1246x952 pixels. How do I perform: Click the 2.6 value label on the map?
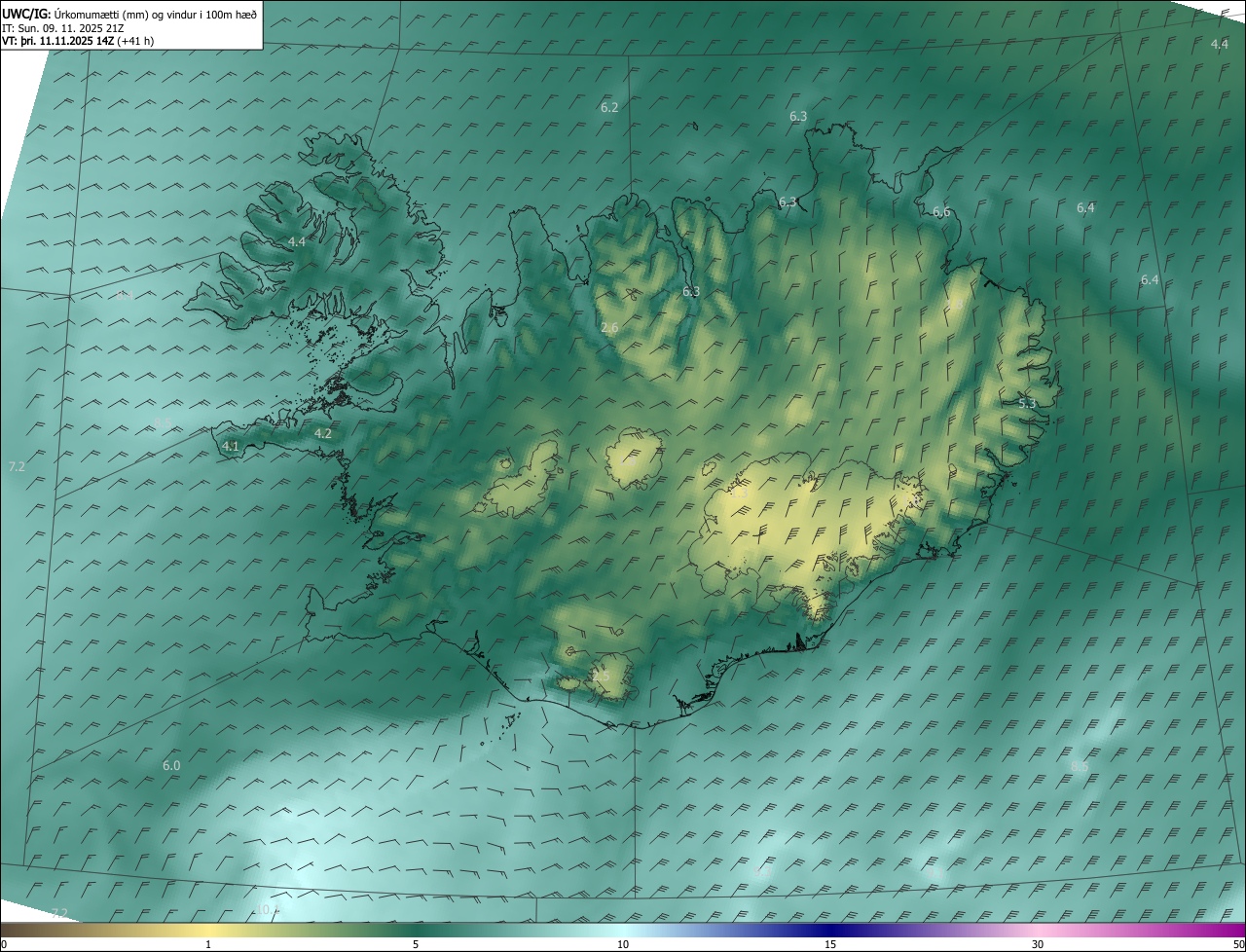pyautogui.click(x=609, y=328)
